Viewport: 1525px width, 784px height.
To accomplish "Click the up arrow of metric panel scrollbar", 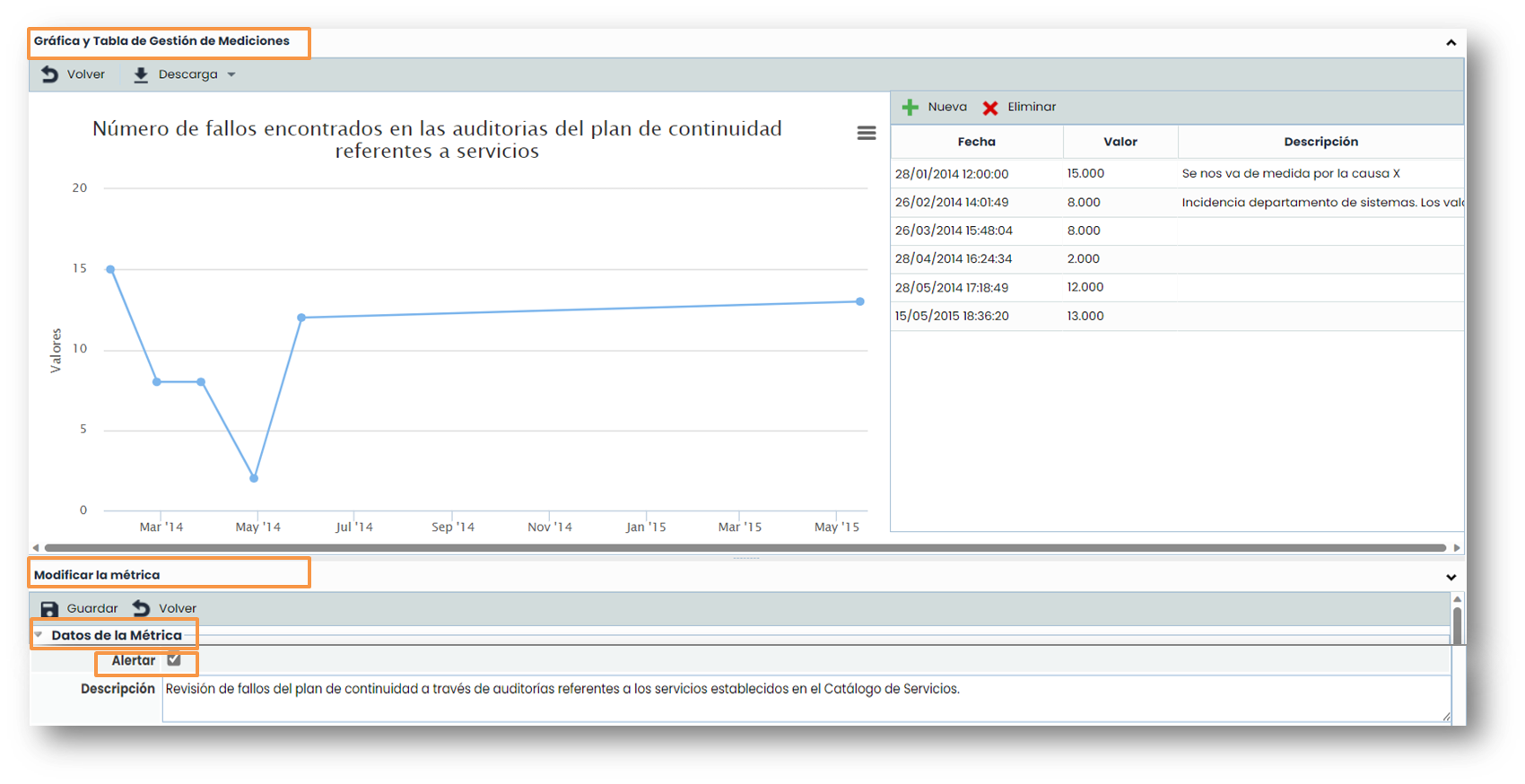I will (1458, 599).
